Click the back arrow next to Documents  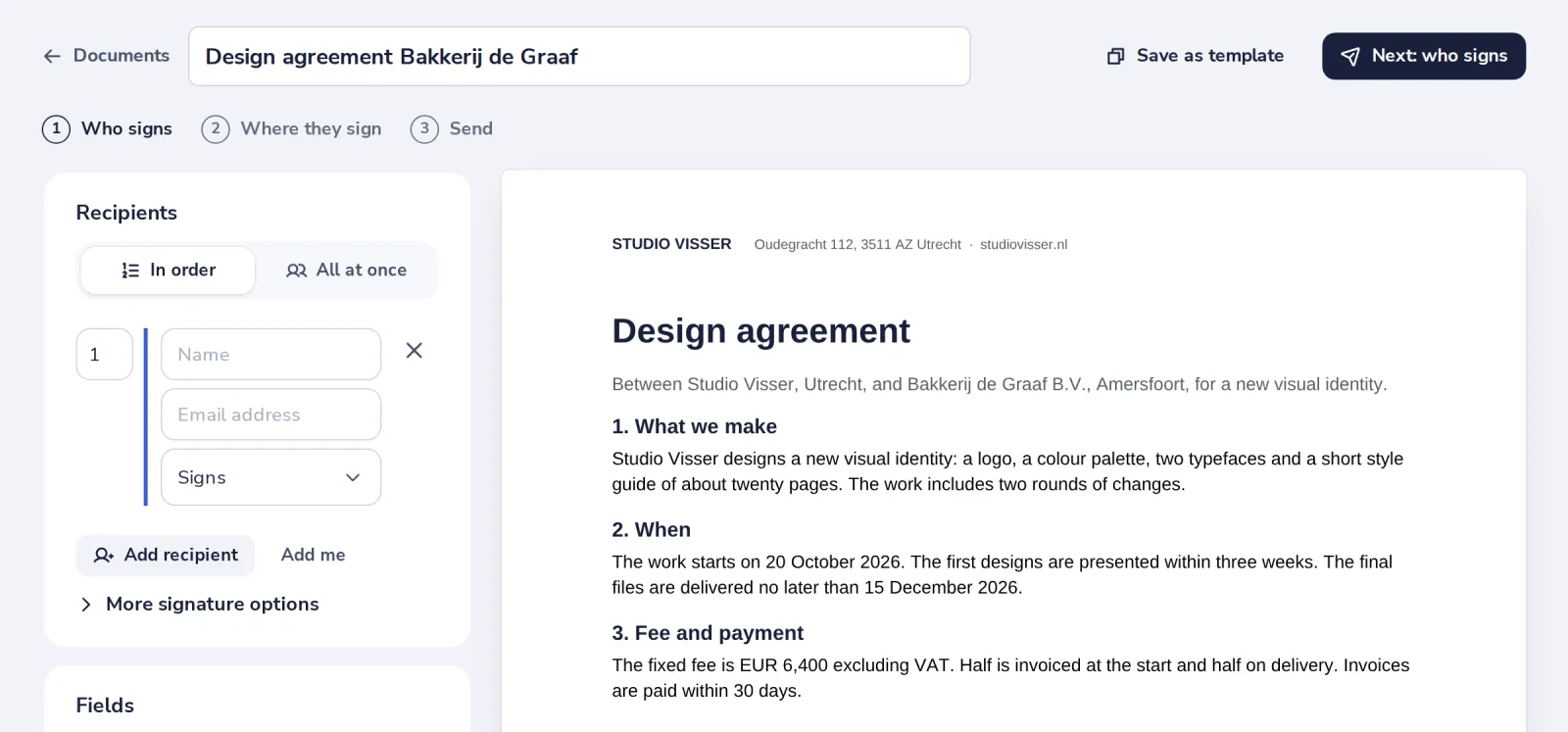(x=52, y=57)
